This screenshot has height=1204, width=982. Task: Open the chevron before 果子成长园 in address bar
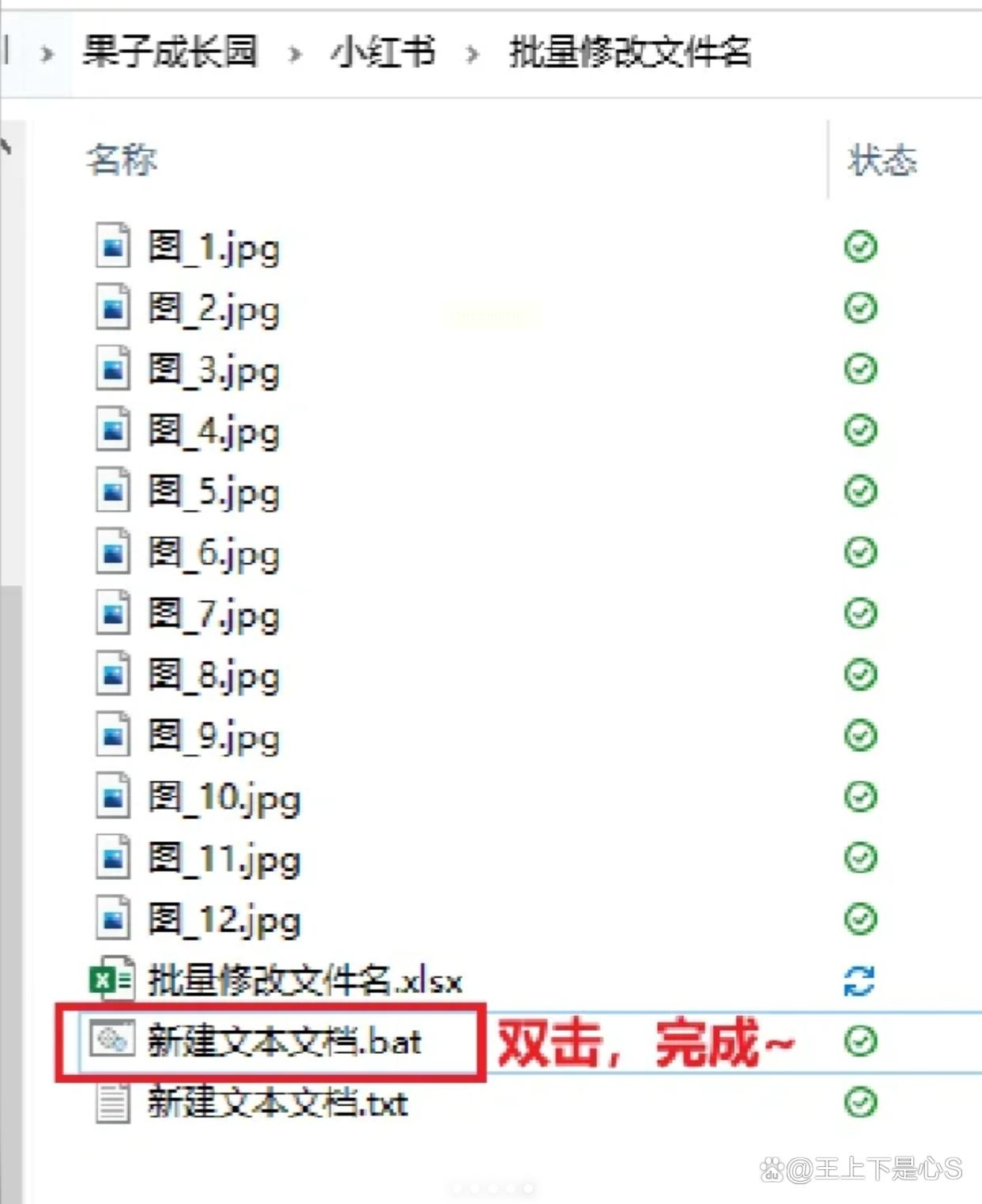tap(47, 55)
